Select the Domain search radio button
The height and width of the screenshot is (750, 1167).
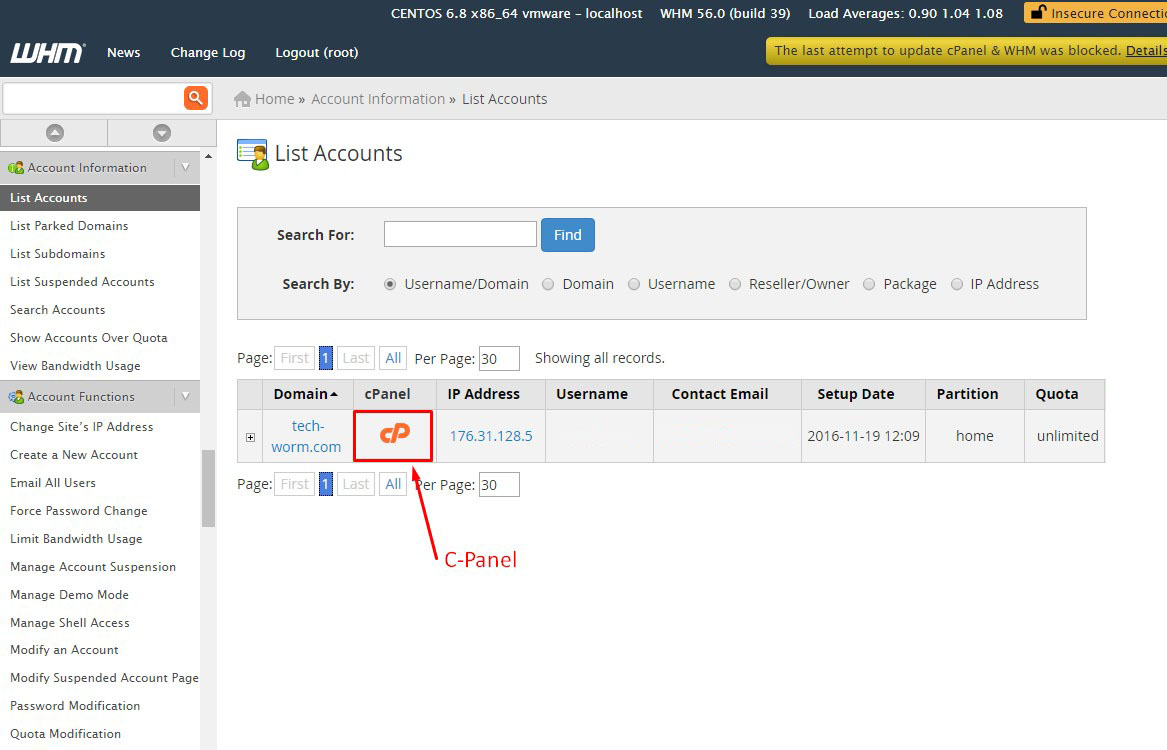tap(548, 284)
